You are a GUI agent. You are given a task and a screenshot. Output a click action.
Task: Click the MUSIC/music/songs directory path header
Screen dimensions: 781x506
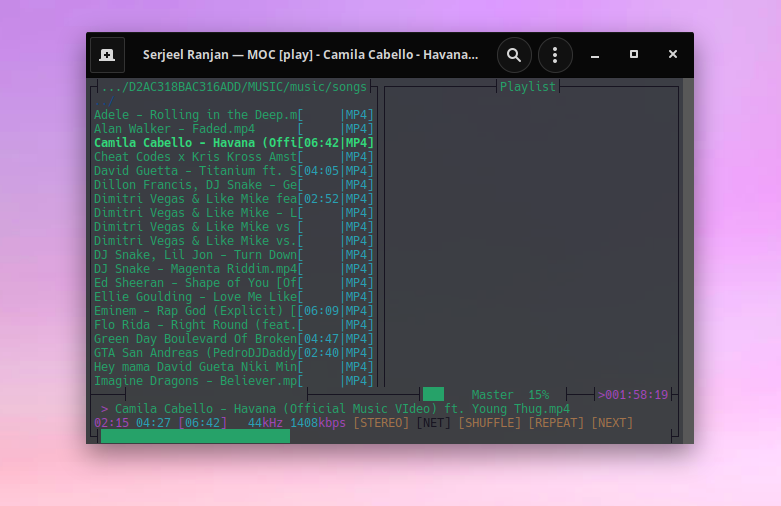[234, 87]
